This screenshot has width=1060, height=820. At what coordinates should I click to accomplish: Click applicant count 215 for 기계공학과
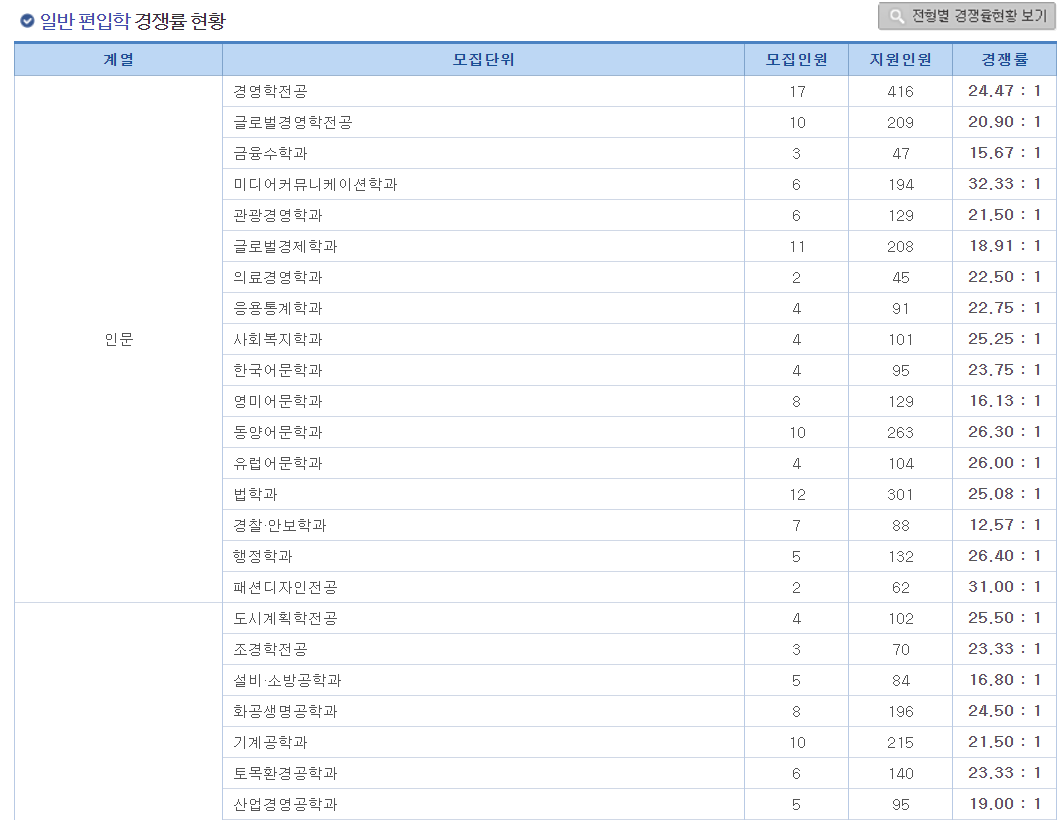coord(900,743)
